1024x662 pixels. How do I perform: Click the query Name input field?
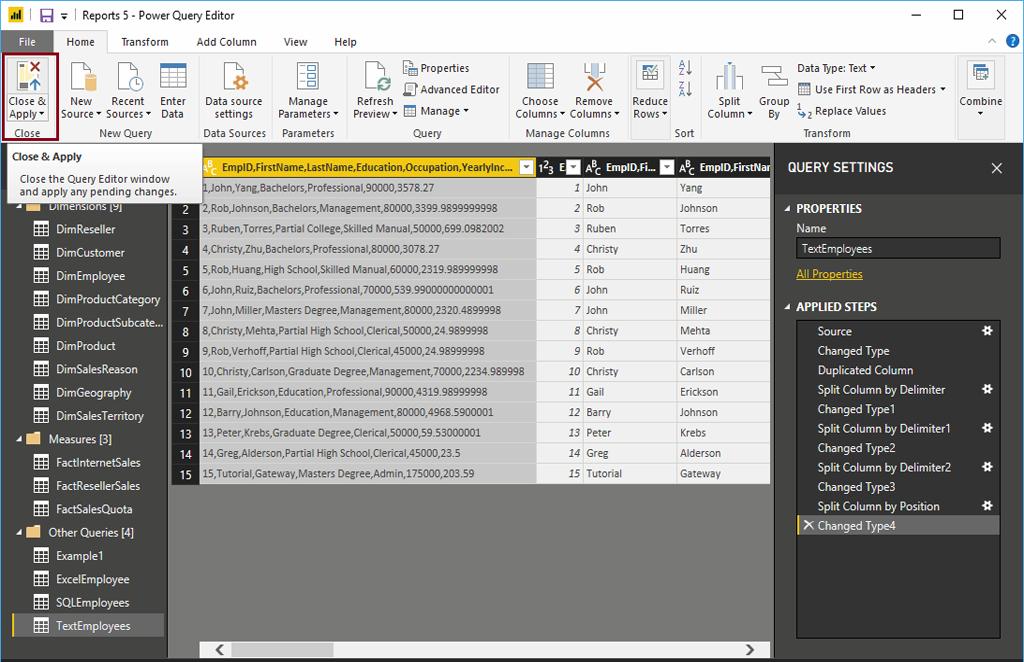(x=897, y=249)
